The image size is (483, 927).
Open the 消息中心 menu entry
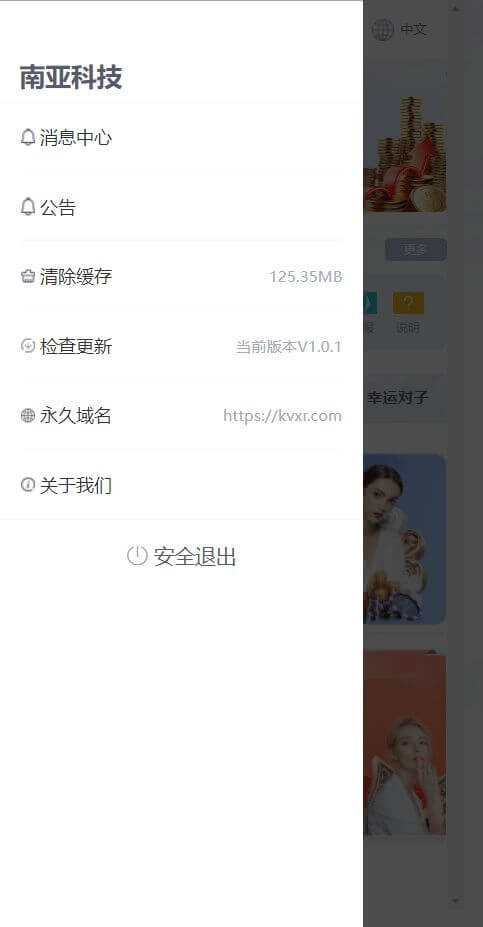tap(181, 138)
